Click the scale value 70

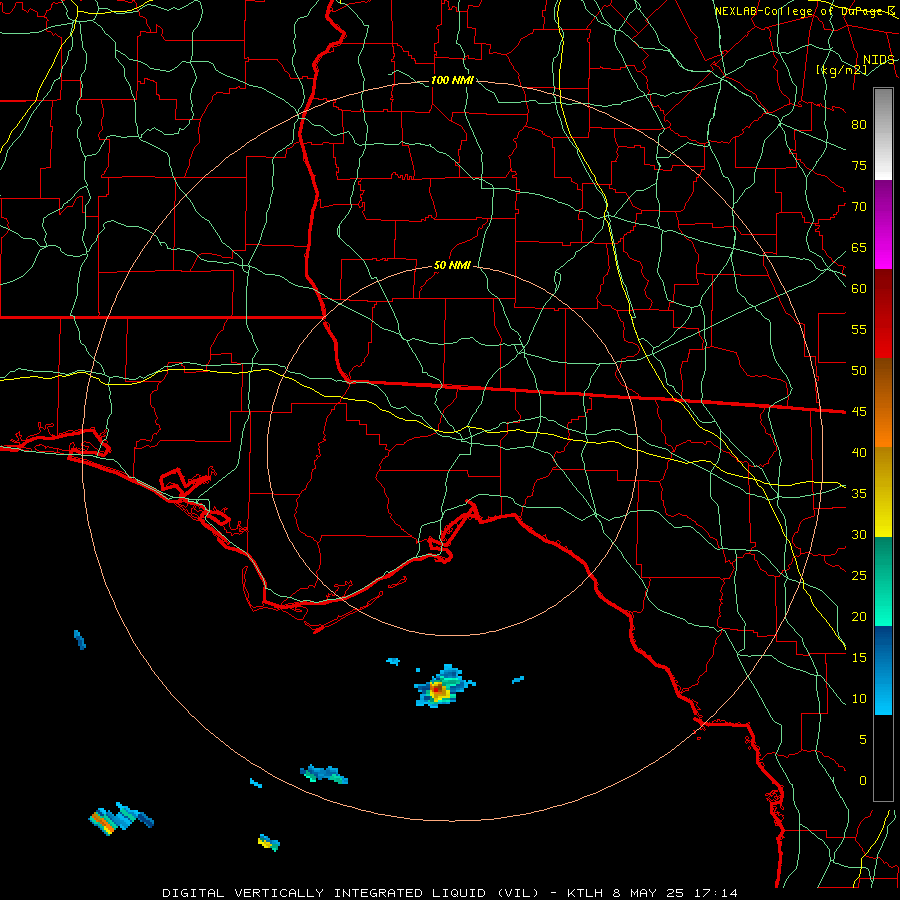click(859, 207)
